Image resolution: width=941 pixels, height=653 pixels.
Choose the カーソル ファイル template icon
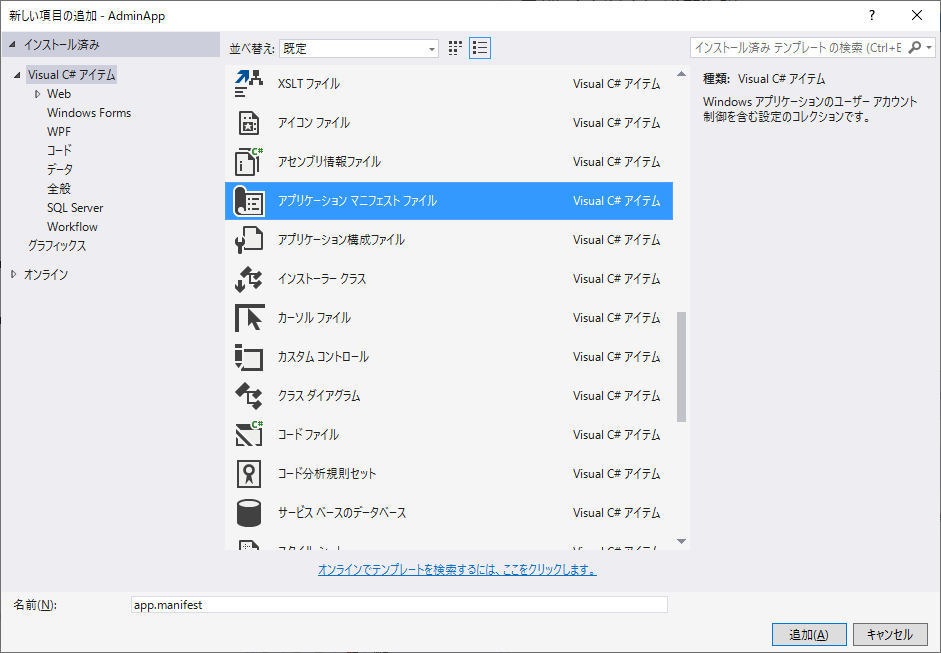coord(246,317)
